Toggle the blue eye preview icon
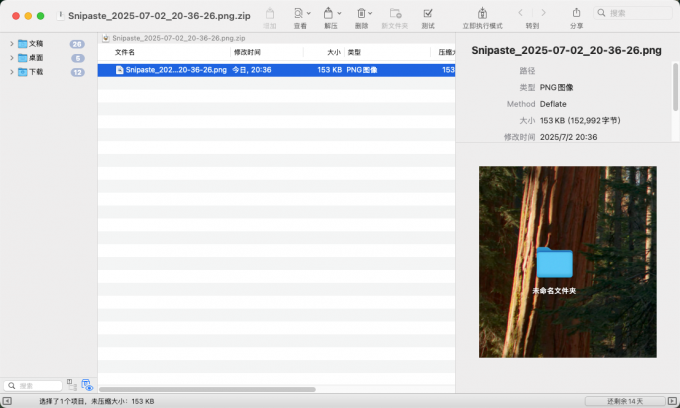This screenshot has height=408, width=680. 87,385
